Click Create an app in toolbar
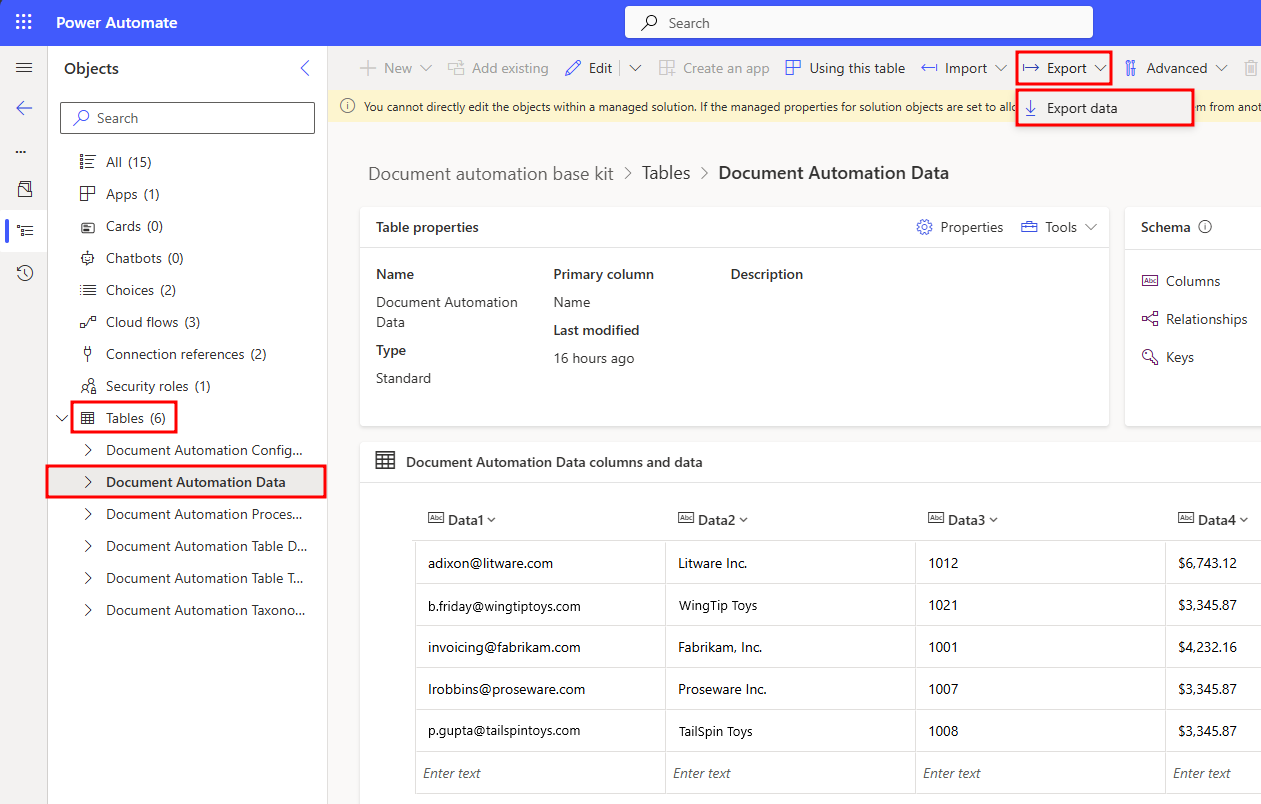This screenshot has width=1261, height=804. point(714,68)
